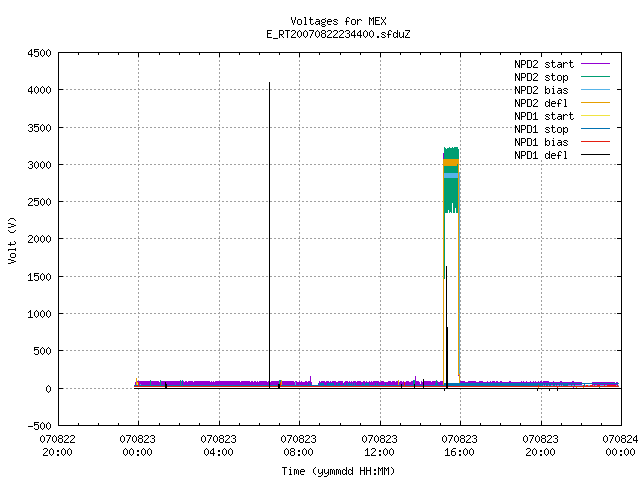This screenshot has width=640, height=480.
Task: Click the yellow NPD1 start legend line
Action: [x=595, y=116]
